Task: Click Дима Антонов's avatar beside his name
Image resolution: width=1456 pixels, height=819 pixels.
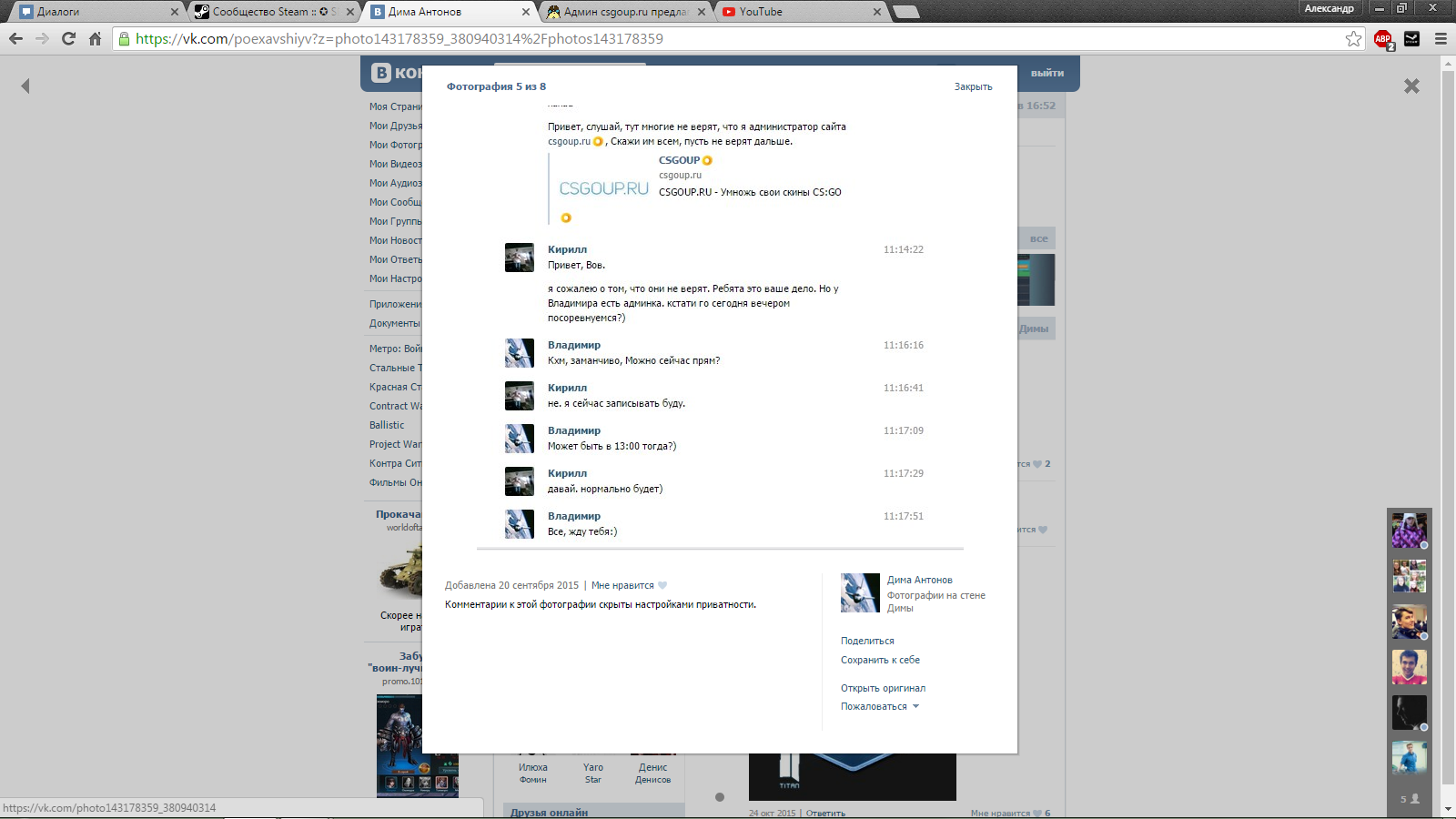Action: [x=860, y=592]
